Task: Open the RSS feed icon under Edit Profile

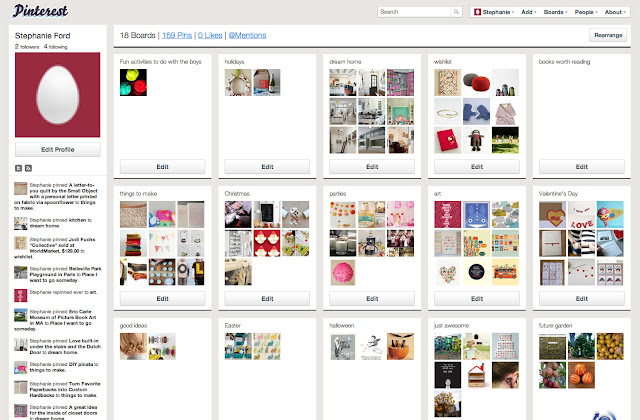Action: (28, 168)
